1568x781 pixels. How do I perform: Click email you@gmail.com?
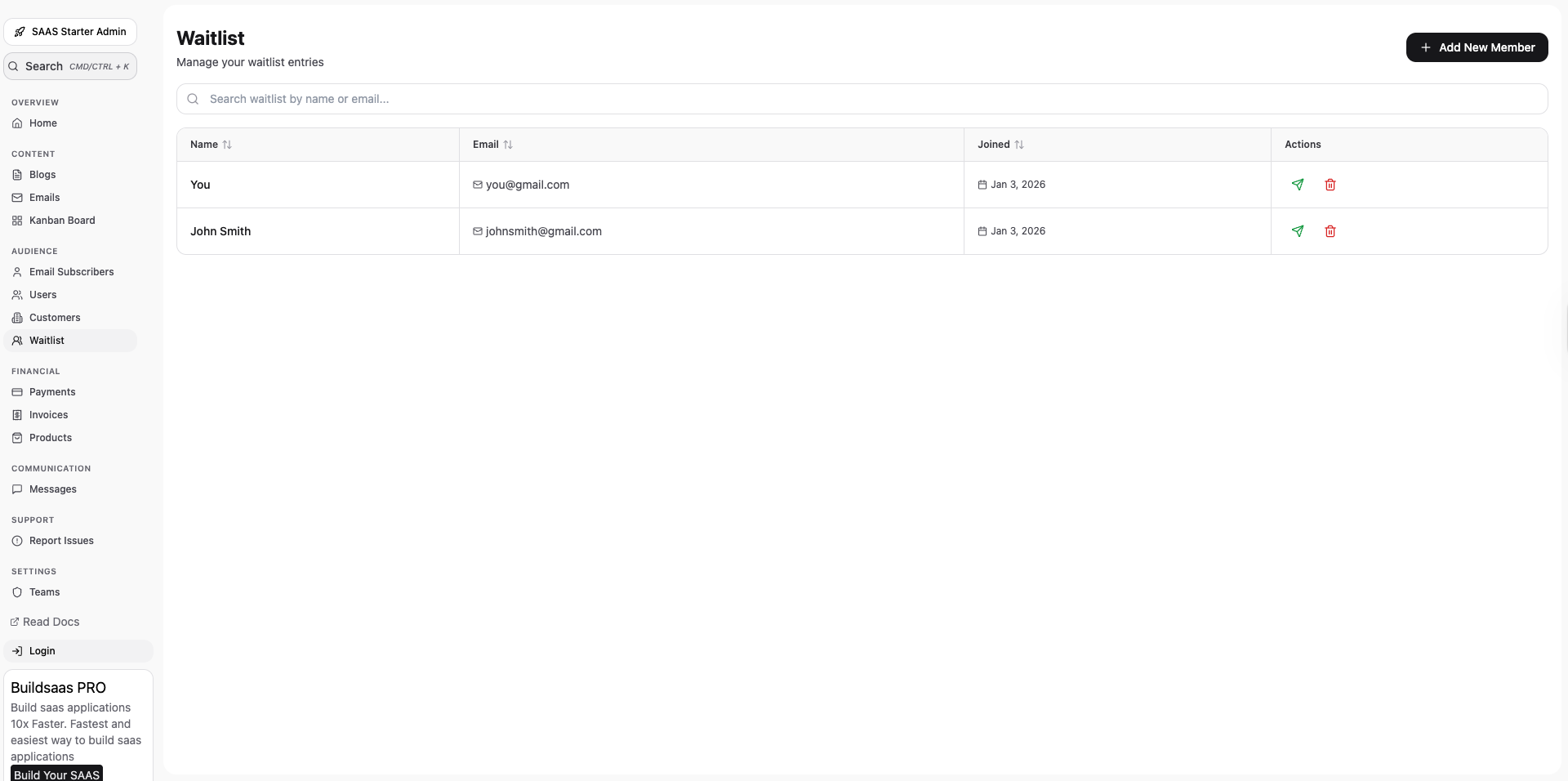pos(528,185)
